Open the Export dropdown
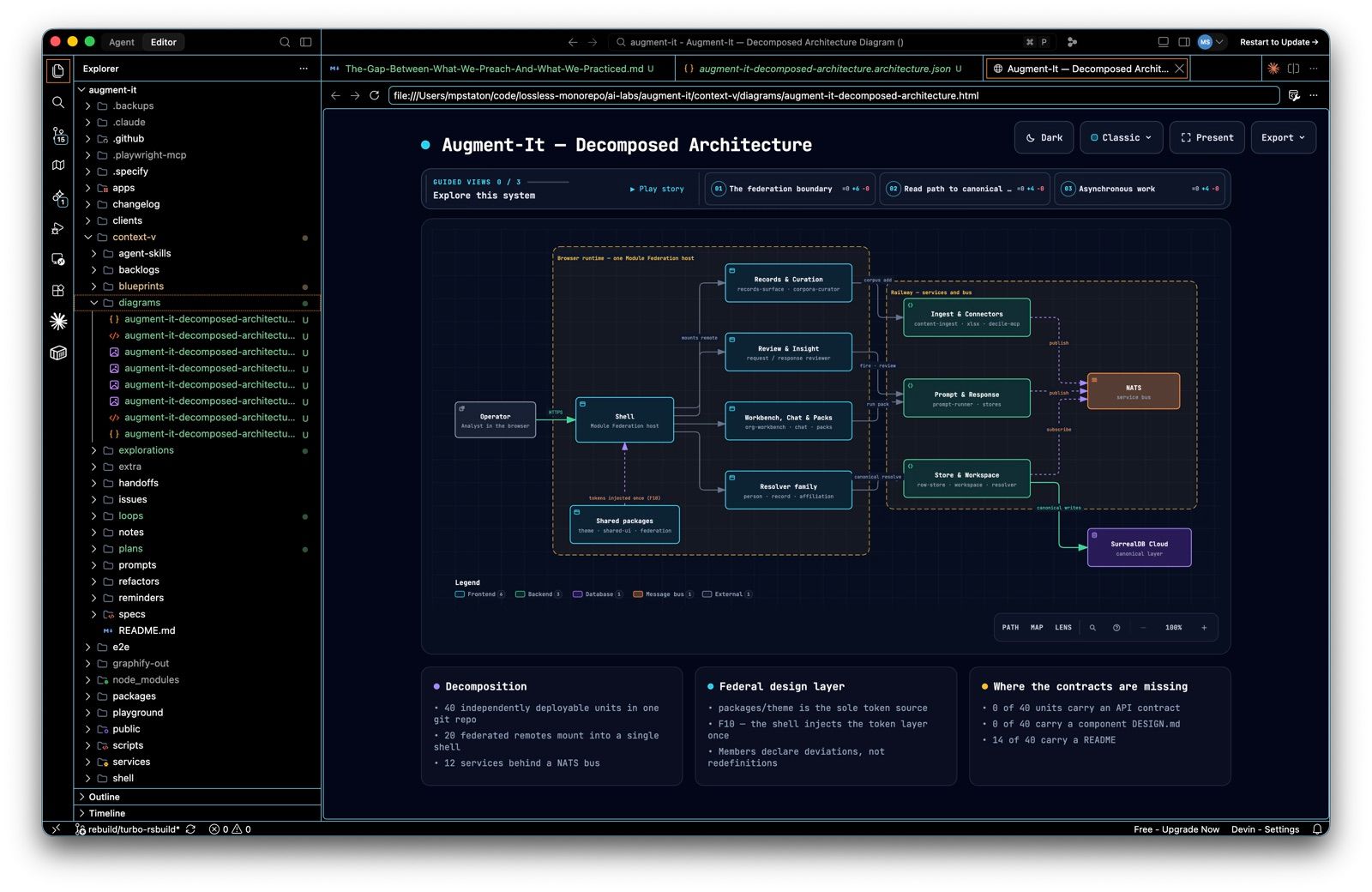Image resolution: width=1372 pixels, height=892 pixels. pos(1283,137)
